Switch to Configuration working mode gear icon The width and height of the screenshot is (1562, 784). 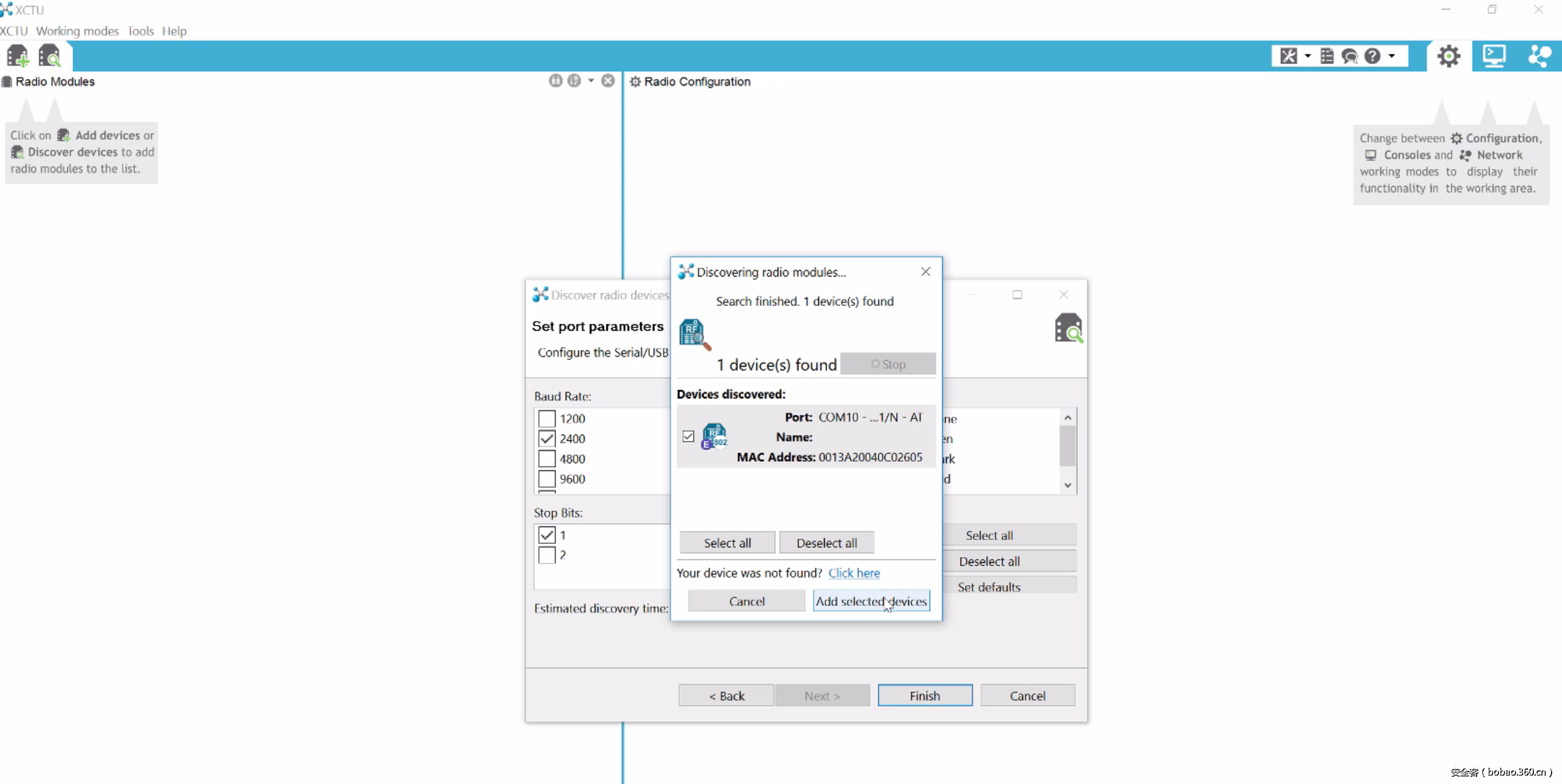pyautogui.click(x=1448, y=56)
